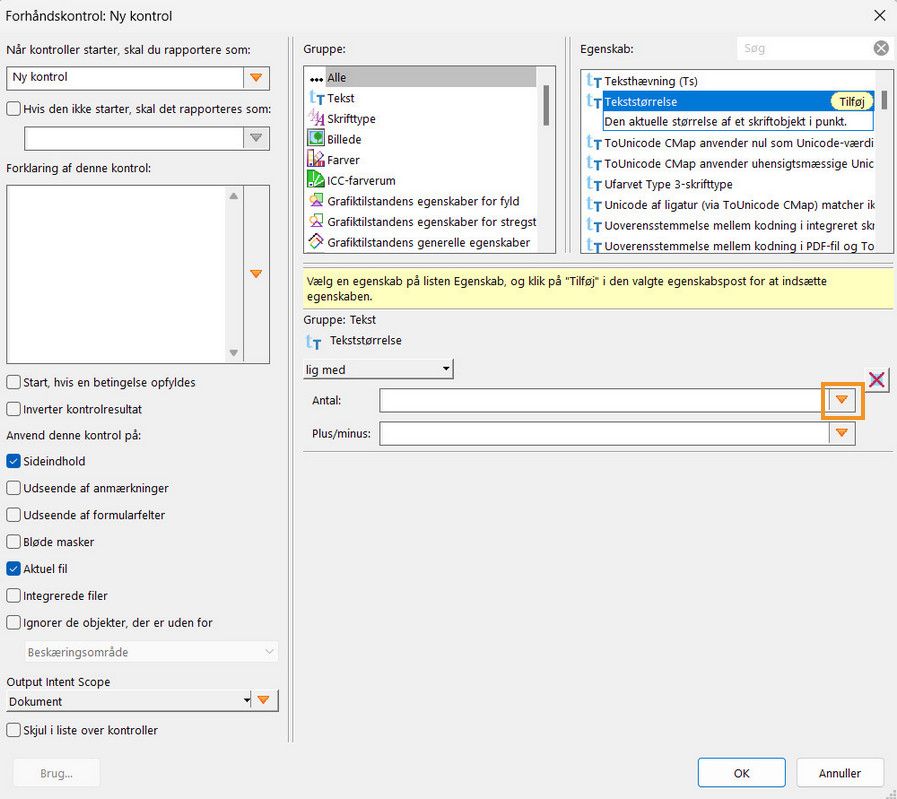Click the Forklaring box scroll-down arrow

[233, 352]
